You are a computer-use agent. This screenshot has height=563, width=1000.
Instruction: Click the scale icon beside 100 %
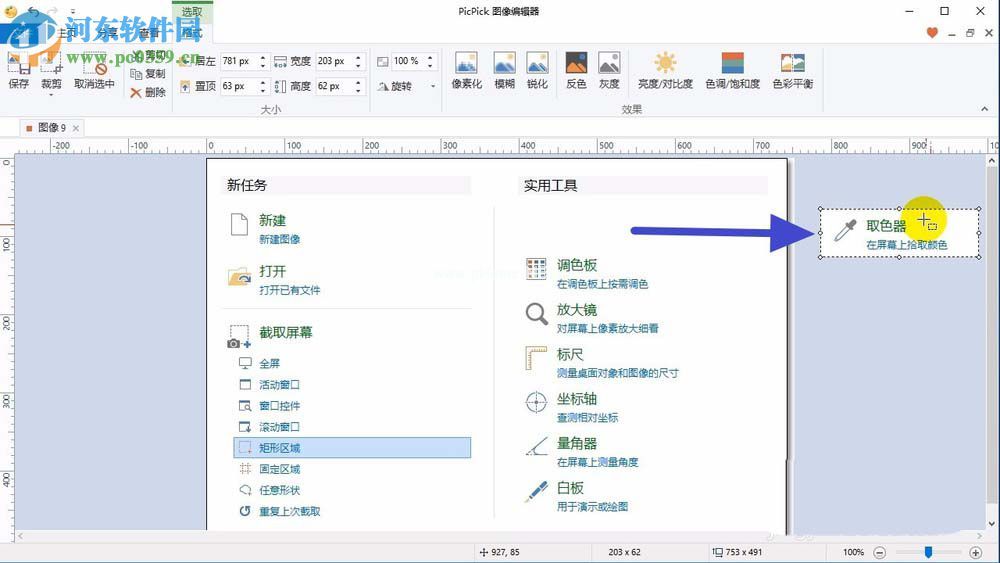pyautogui.click(x=382, y=61)
